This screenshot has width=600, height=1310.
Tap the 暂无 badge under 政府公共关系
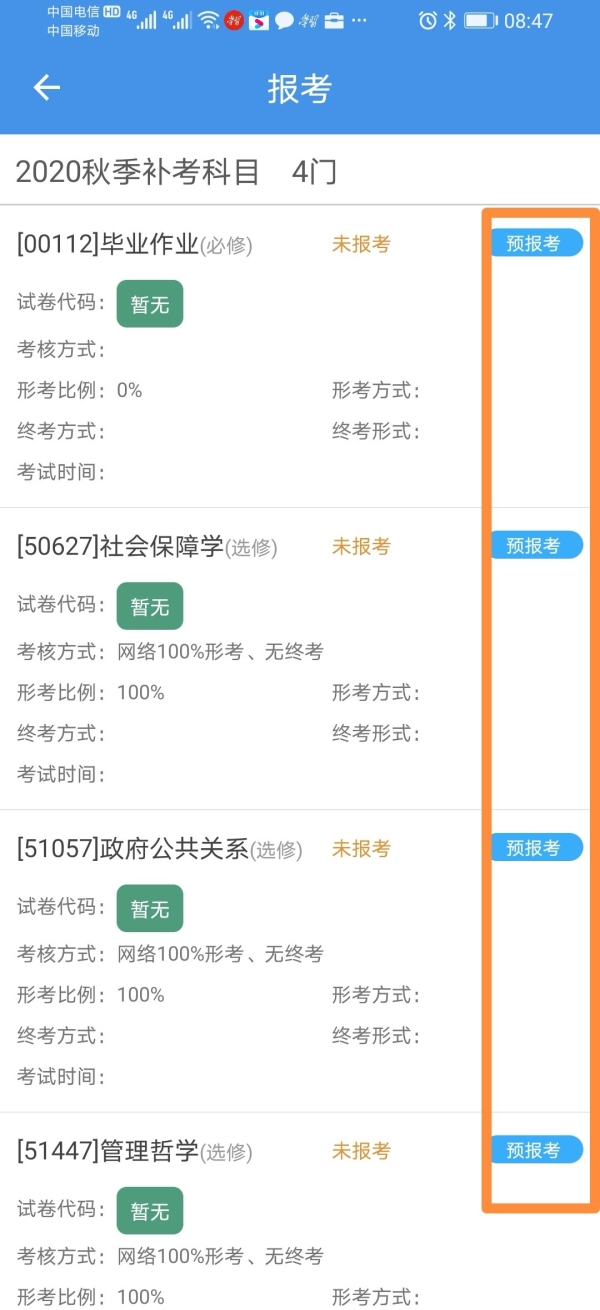point(150,908)
